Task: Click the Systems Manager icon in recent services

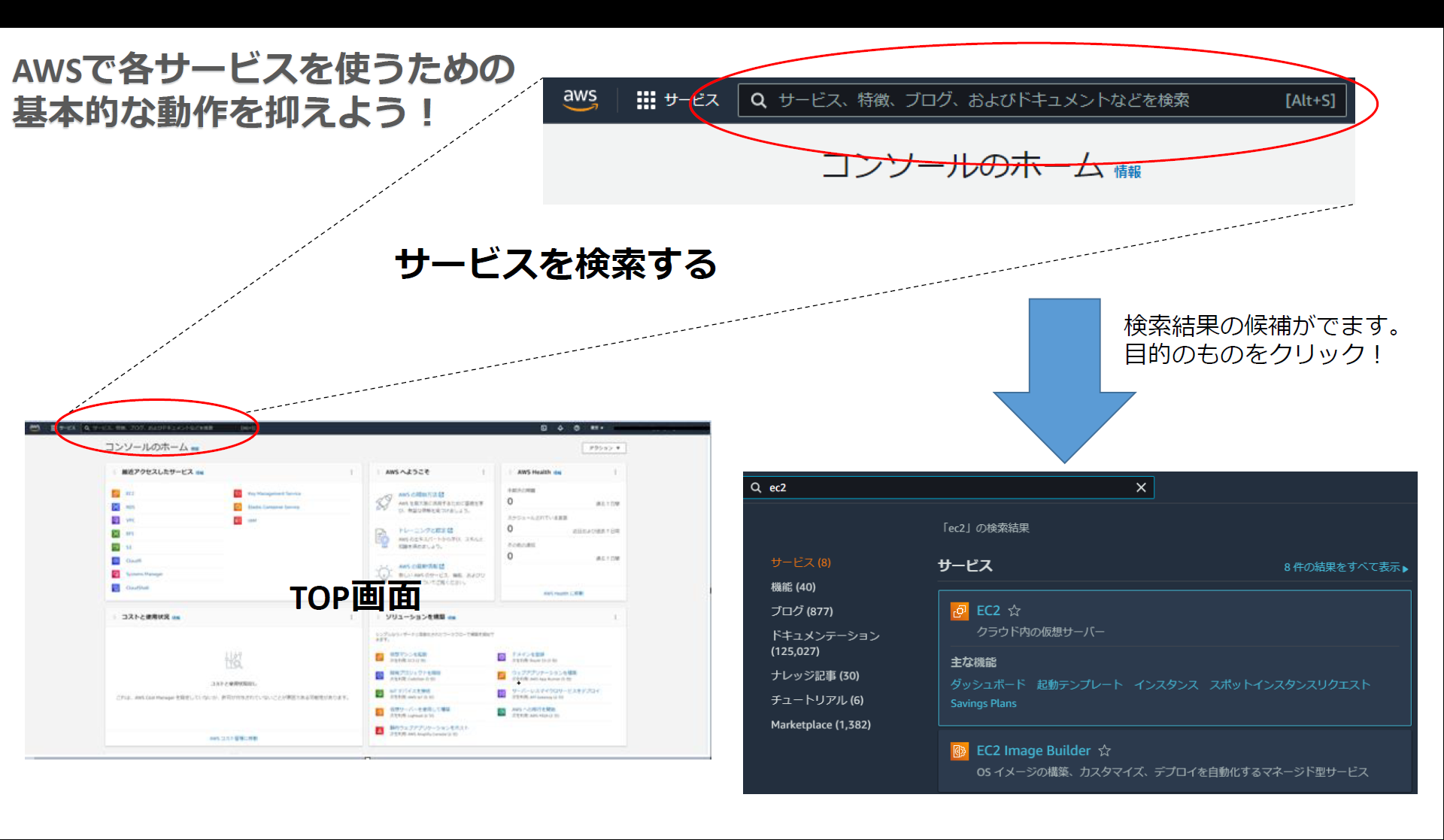Action: click(x=116, y=575)
